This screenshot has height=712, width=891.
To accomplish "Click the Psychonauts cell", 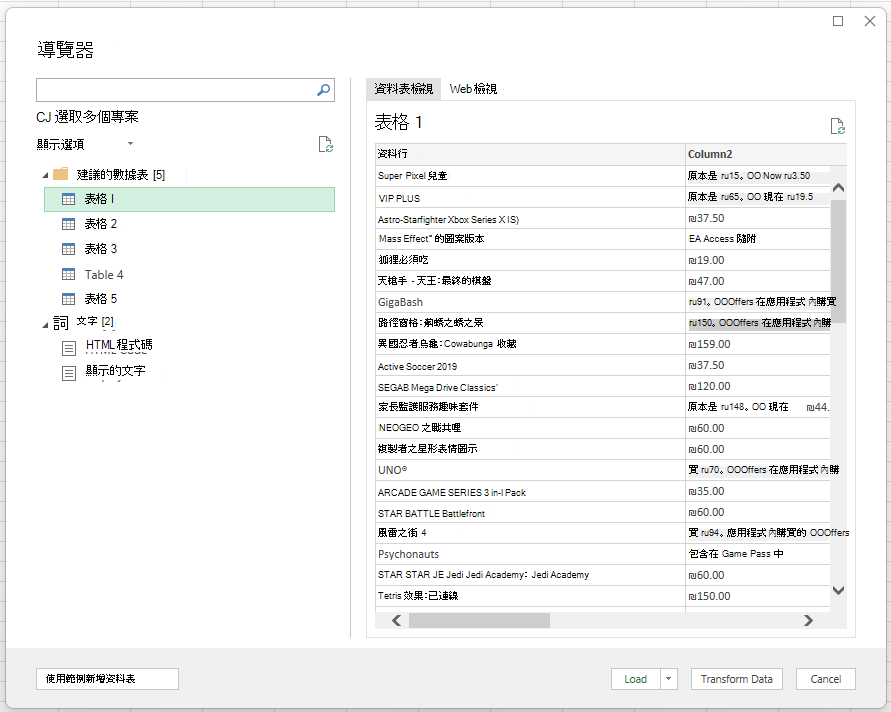I will click(530, 554).
